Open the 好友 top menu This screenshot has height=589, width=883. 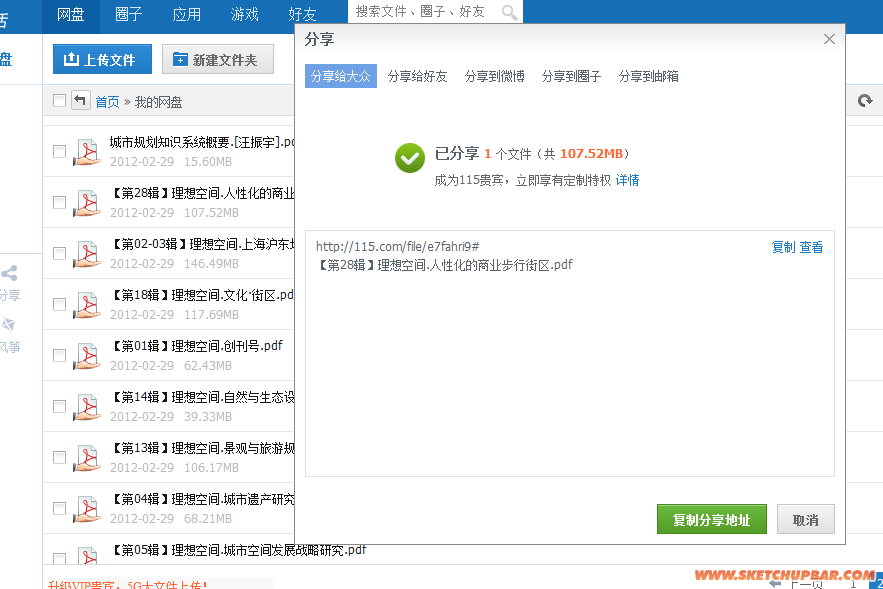(x=302, y=14)
